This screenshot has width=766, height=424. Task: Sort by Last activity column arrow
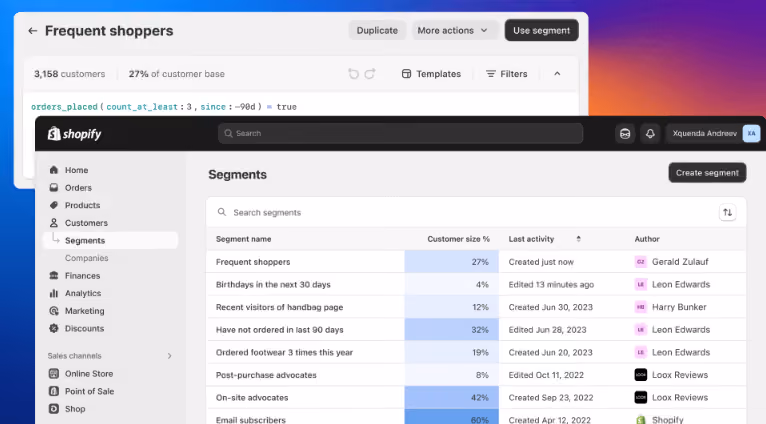click(x=578, y=239)
